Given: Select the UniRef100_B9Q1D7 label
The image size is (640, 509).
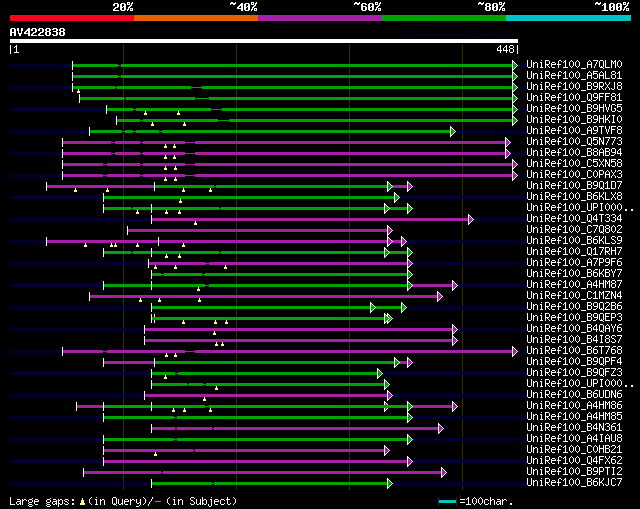Looking at the screenshot, I should coord(574,186).
